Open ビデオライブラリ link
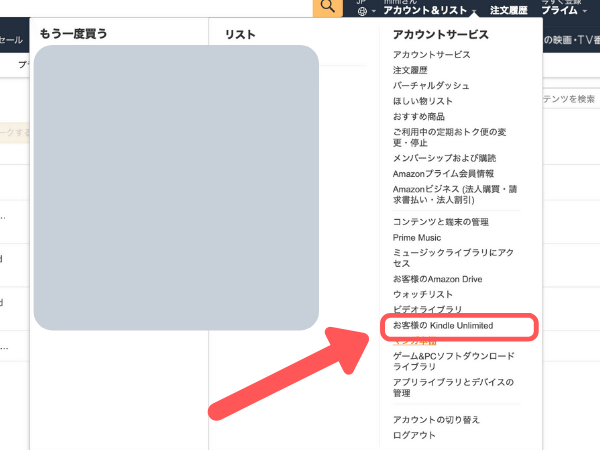Viewport: 600px width, 450px height. point(427,309)
